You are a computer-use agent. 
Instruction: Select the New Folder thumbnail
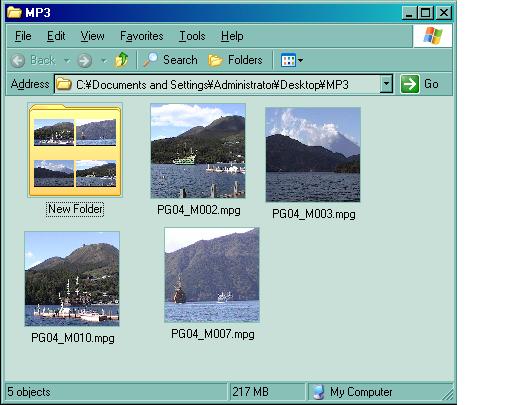coord(75,150)
